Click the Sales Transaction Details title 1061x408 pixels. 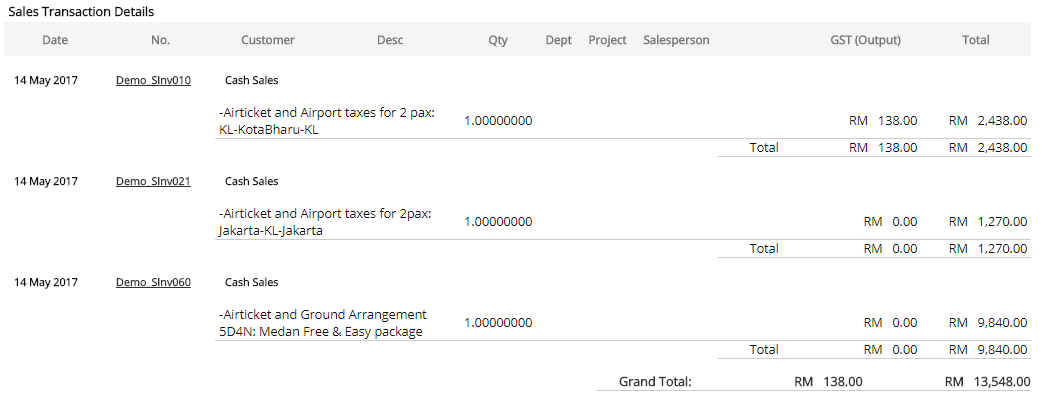coord(81,11)
